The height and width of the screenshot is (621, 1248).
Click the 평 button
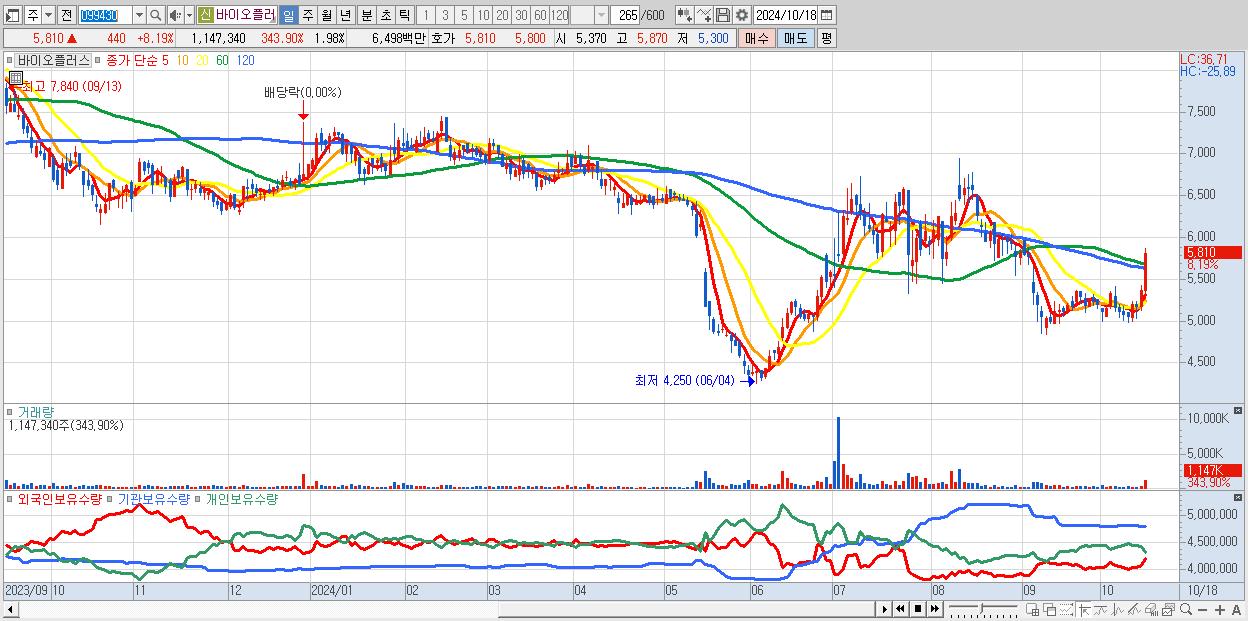click(x=826, y=37)
